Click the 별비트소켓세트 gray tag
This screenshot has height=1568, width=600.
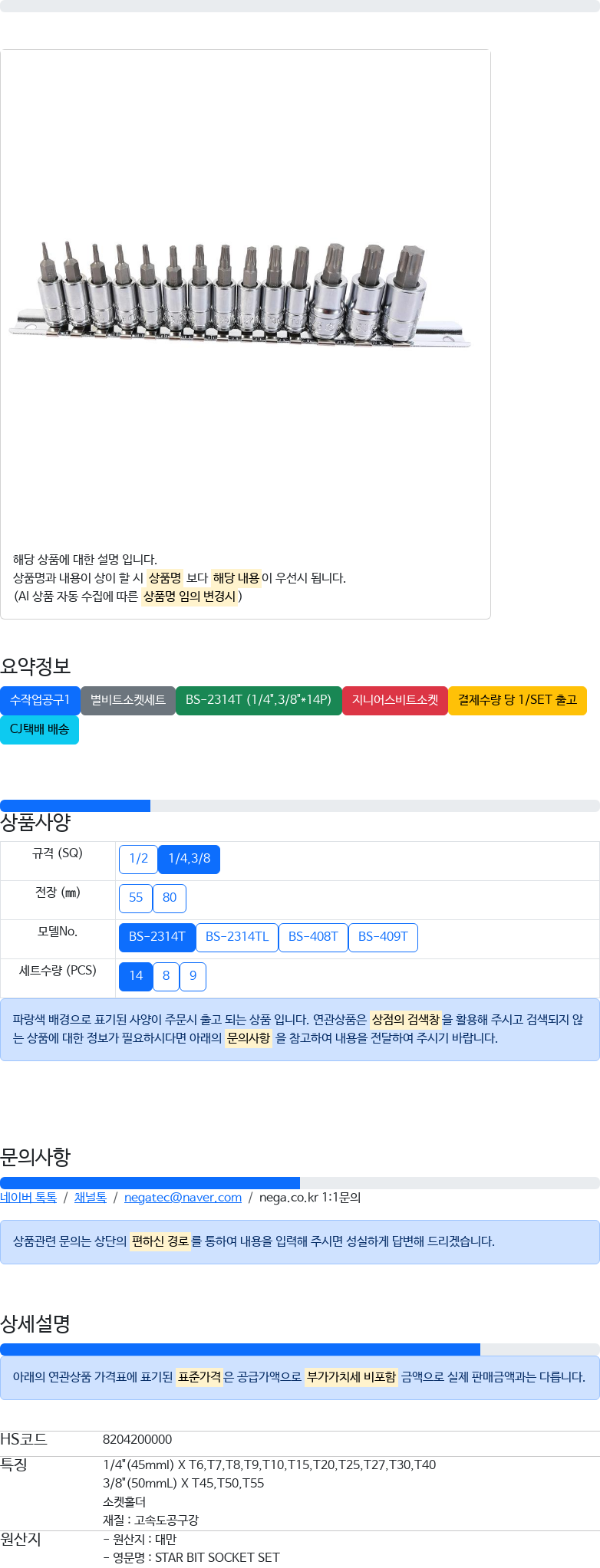click(x=128, y=700)
